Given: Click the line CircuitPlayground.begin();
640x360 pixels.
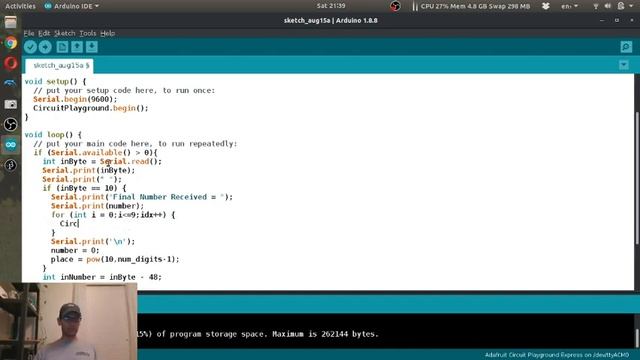Looking at the screenshot, I should 91,108.
